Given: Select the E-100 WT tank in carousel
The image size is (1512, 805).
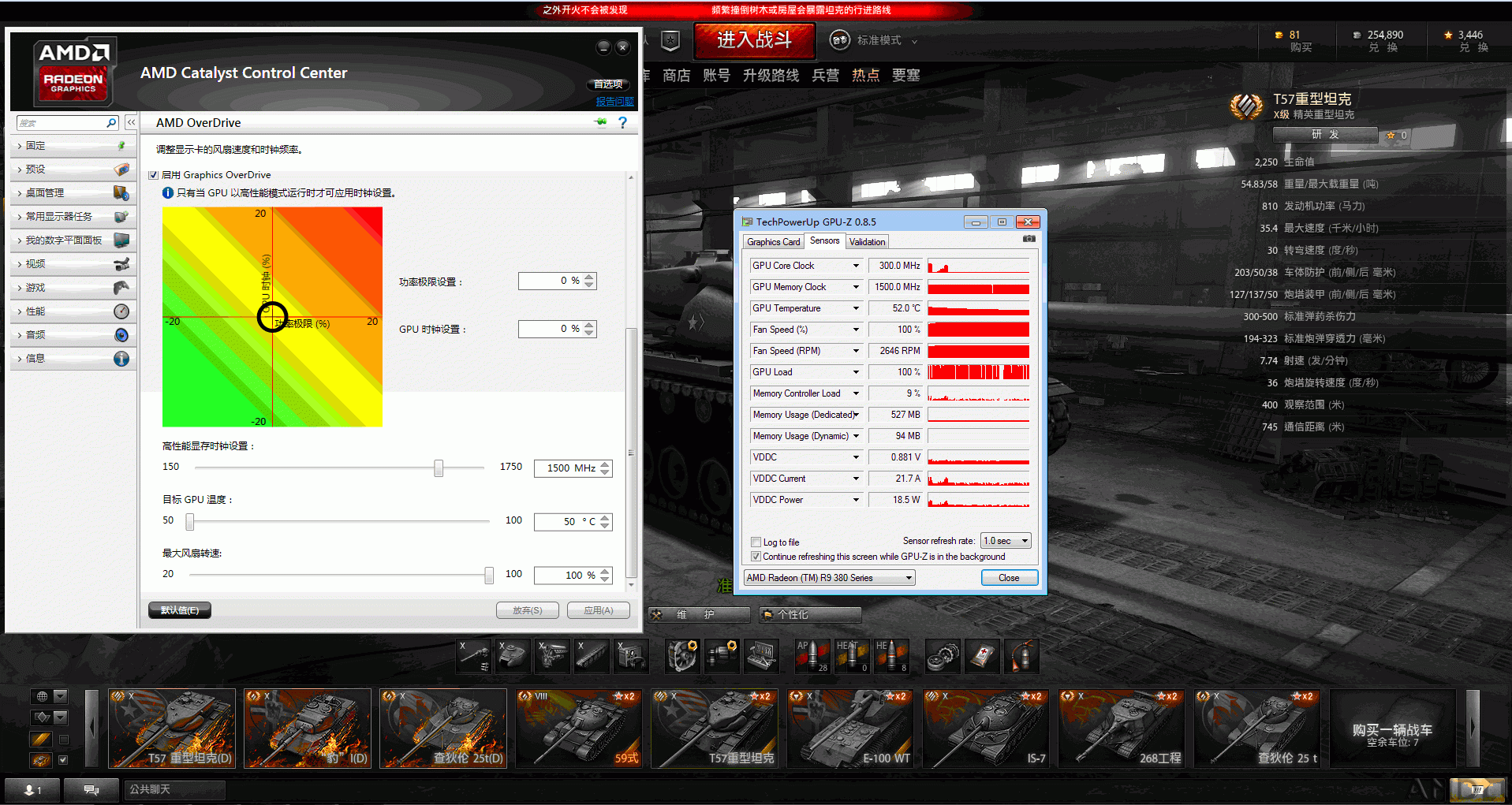Looking at the screenshot, I should [x=849, y=729].
